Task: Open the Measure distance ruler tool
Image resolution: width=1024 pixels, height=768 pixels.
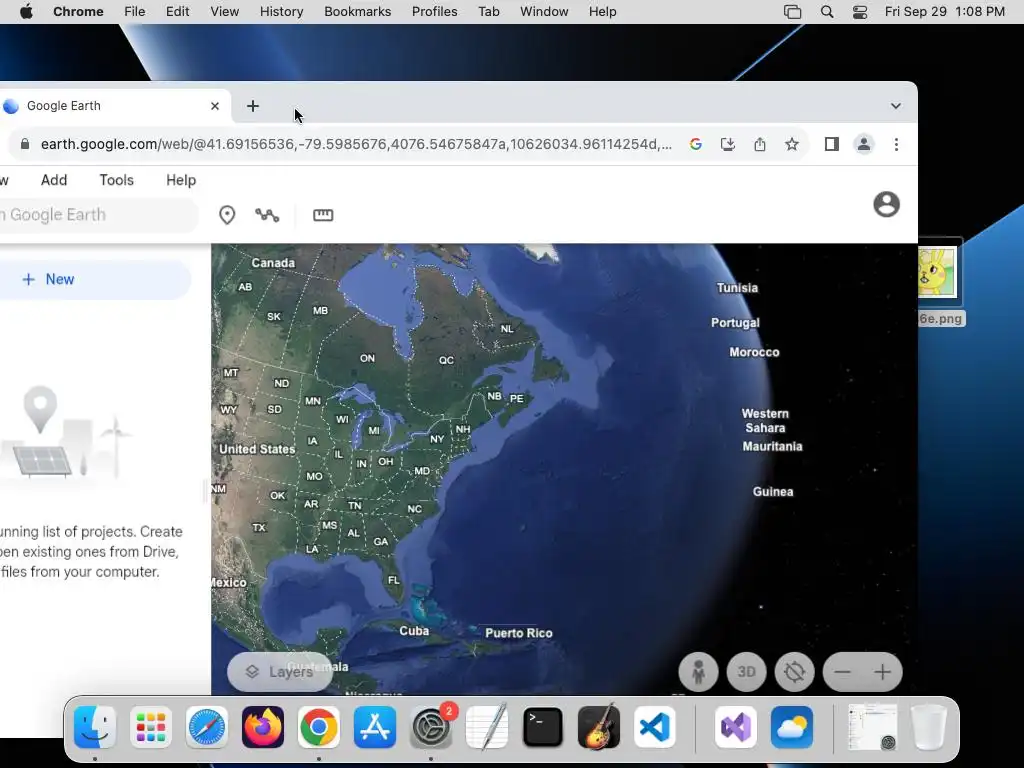Action: tap(323, 215)
